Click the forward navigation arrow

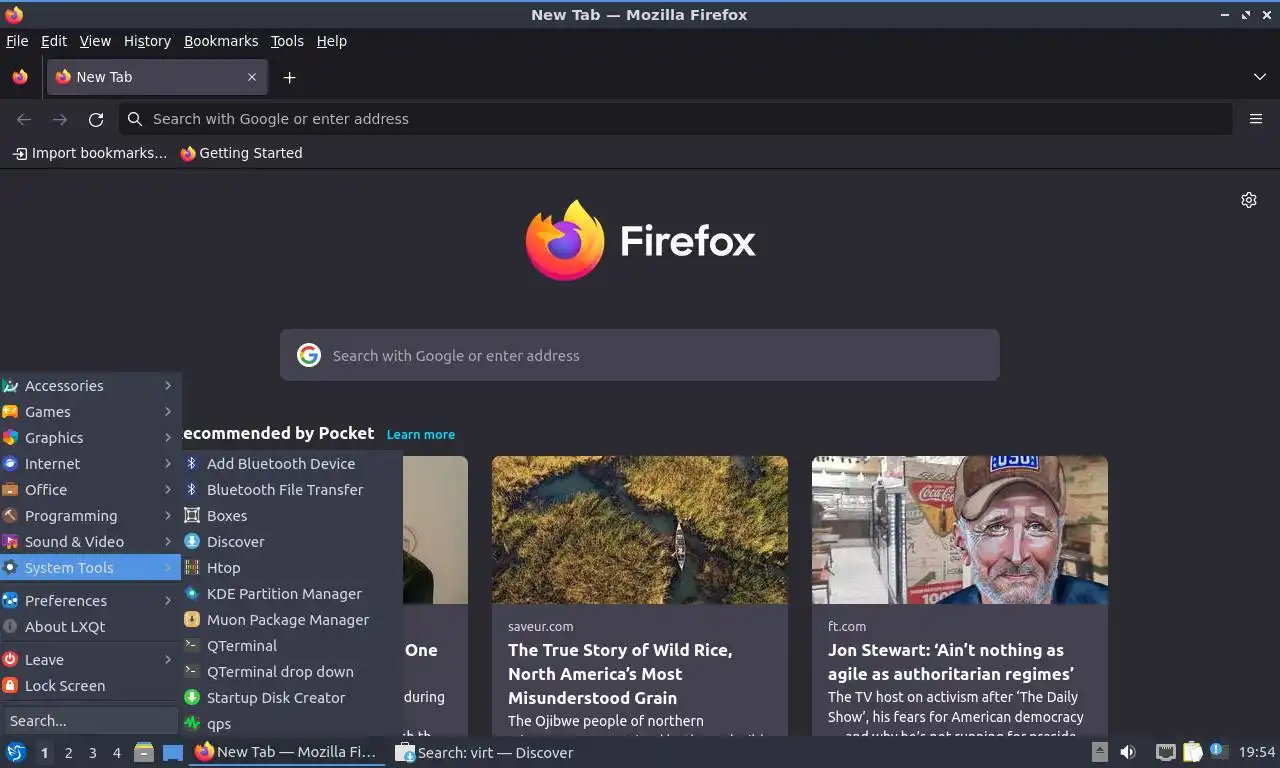[x=60, y=119]
